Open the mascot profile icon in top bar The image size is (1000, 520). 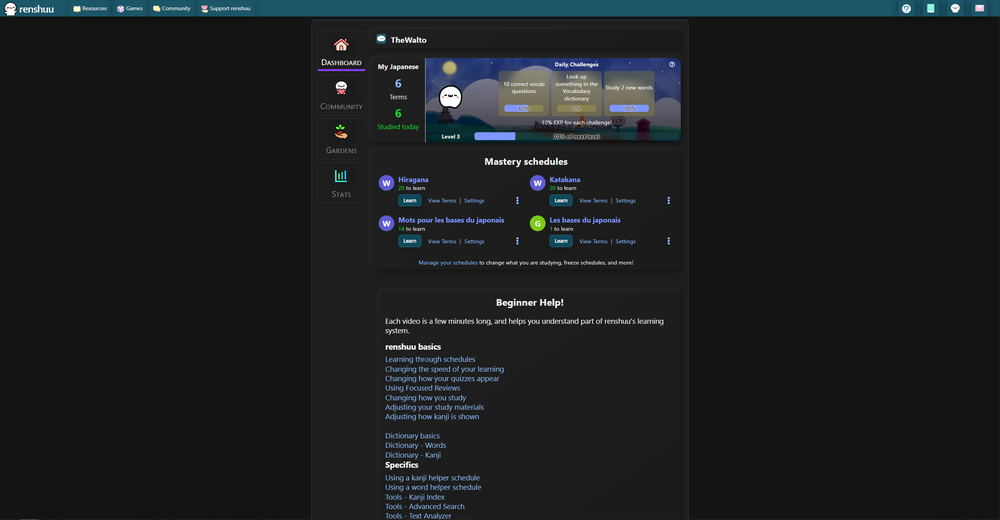[x=955, y=8]
